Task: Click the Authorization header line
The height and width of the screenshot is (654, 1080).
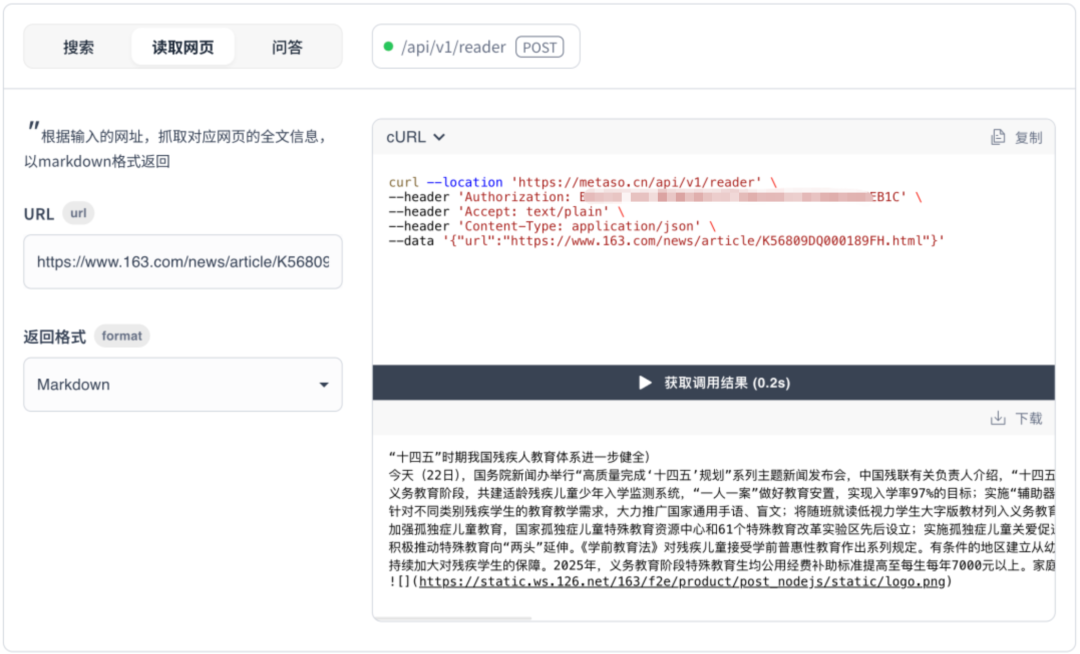Action: [655, 197]
